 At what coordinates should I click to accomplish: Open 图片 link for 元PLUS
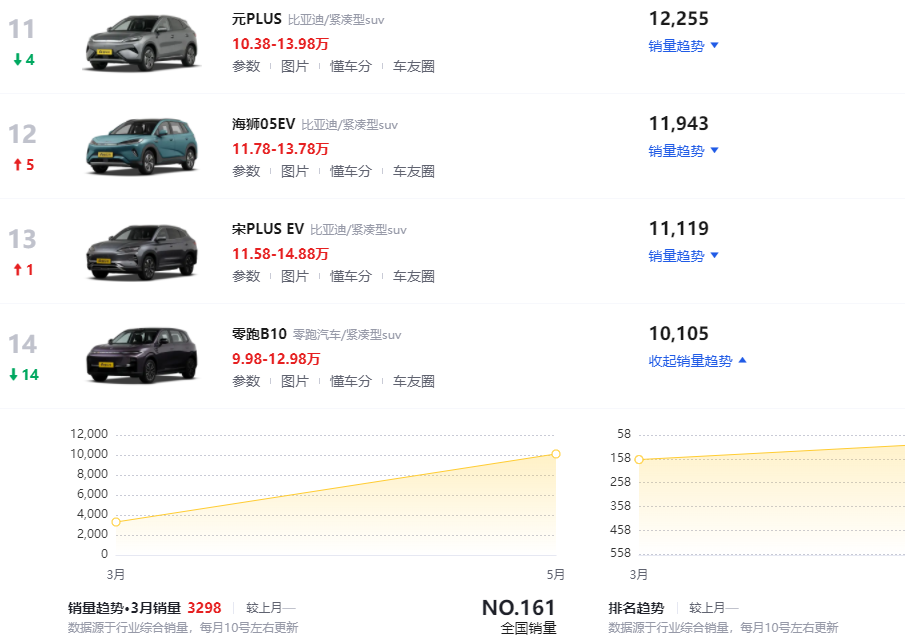[294, 66]
